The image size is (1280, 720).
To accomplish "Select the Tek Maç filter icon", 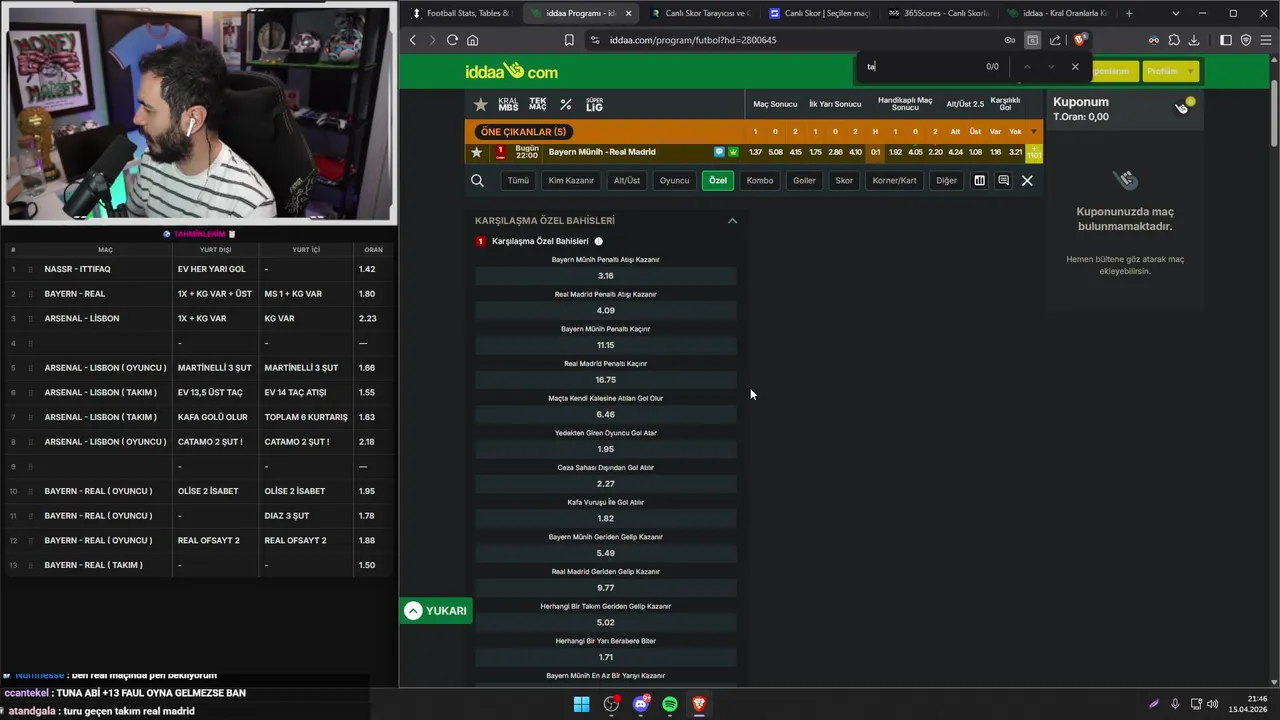I will (538, 104).
